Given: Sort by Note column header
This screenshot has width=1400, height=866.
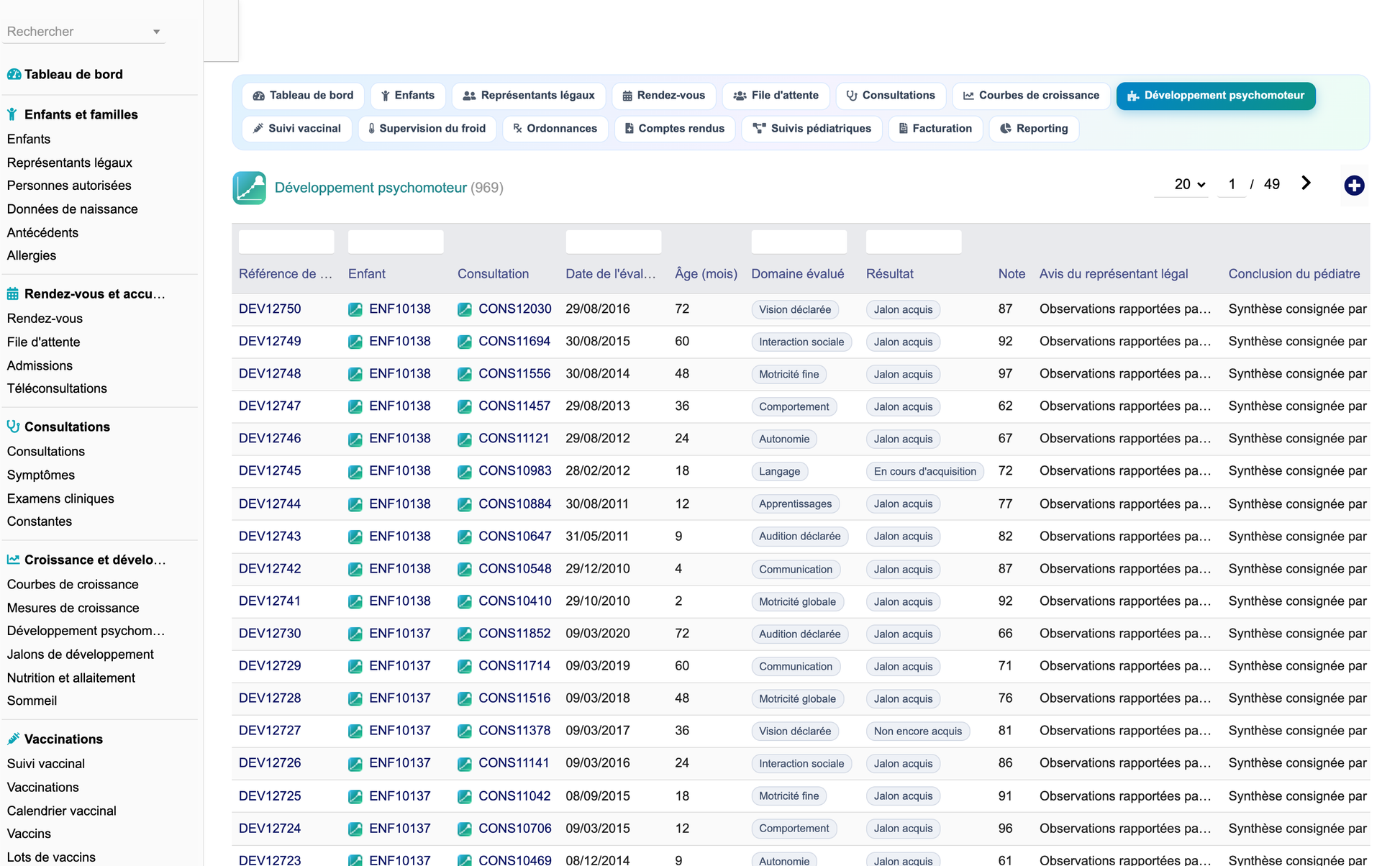Looking at the screenshot, I should pyautogui.click(x=1012, y=274).
